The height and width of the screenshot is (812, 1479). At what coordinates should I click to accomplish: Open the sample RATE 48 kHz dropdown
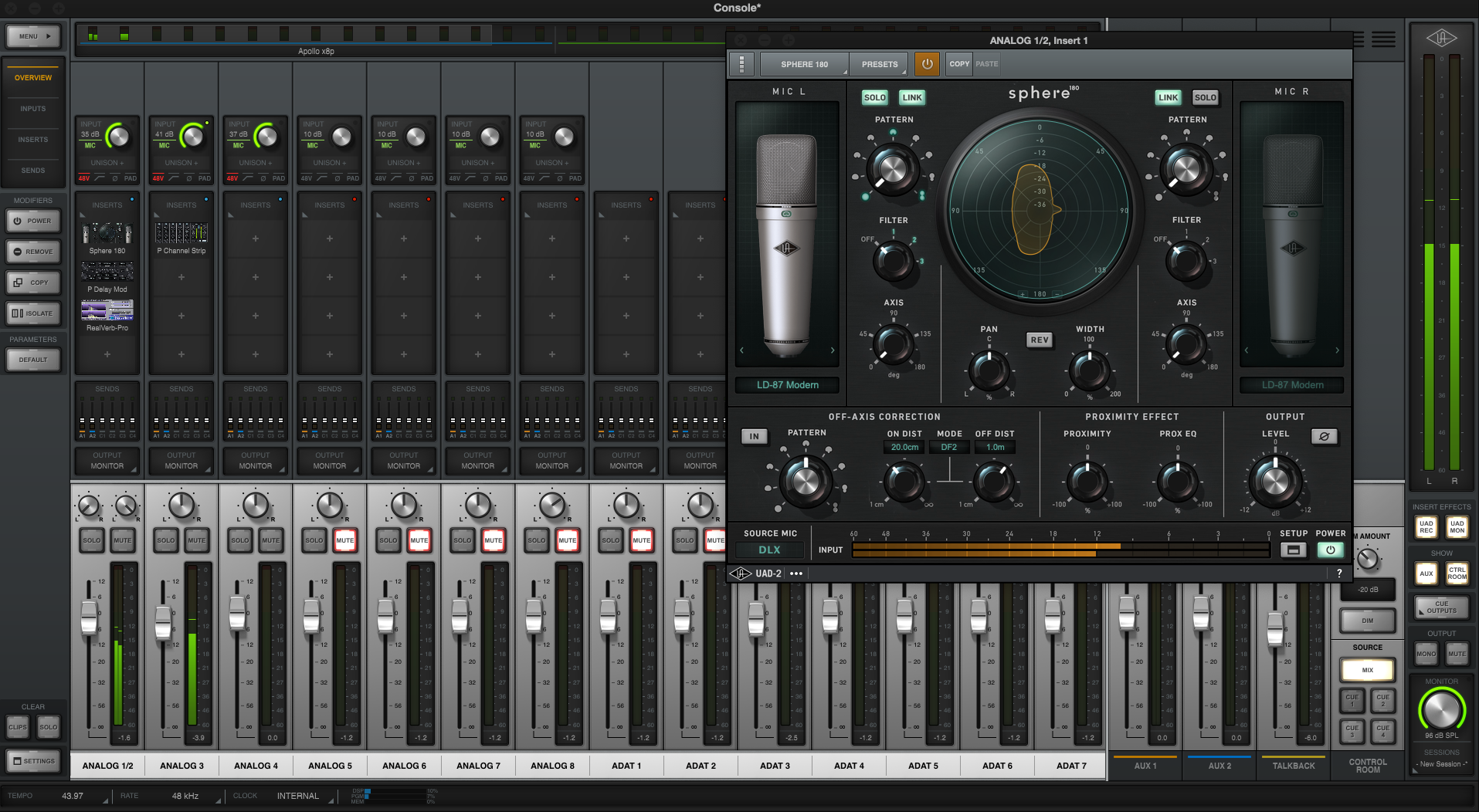point(185,796)
